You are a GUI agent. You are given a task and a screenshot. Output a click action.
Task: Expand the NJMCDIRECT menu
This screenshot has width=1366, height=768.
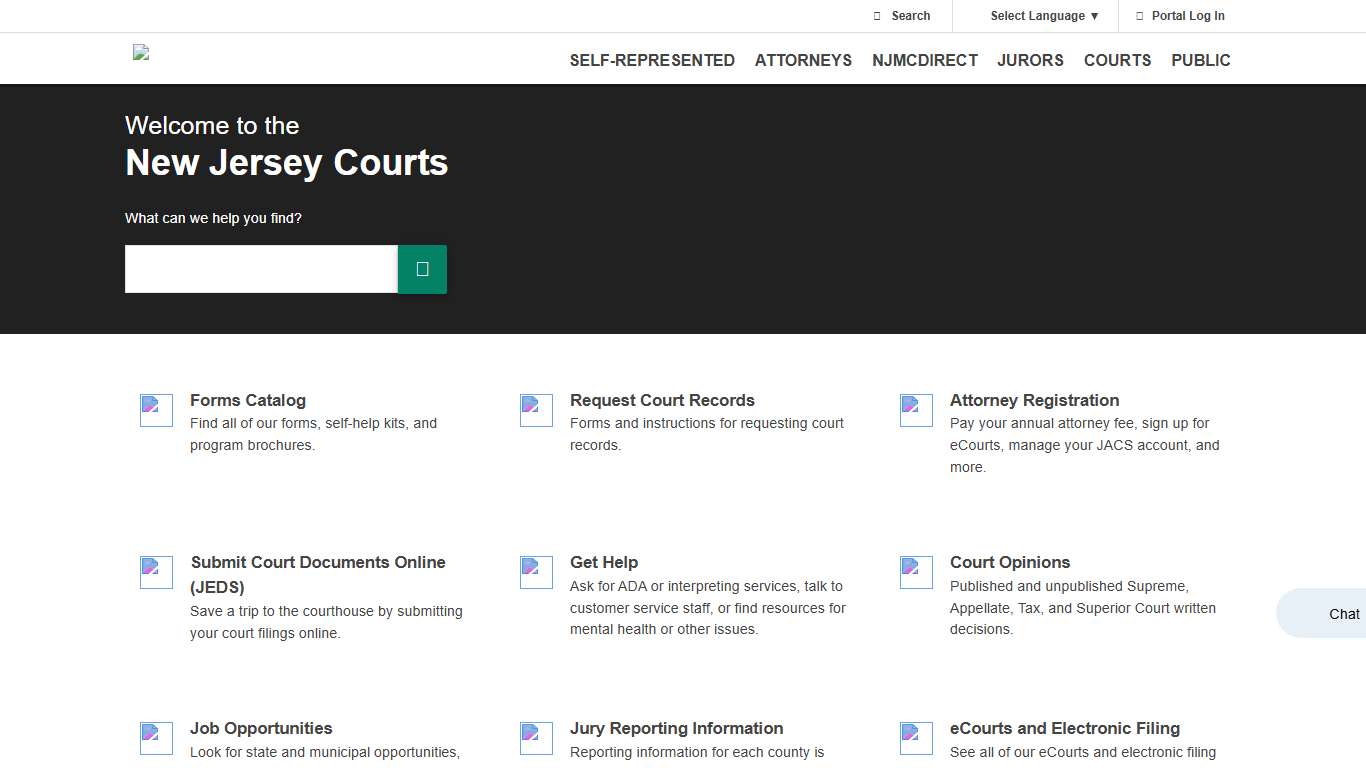click(x=925, y=60)
